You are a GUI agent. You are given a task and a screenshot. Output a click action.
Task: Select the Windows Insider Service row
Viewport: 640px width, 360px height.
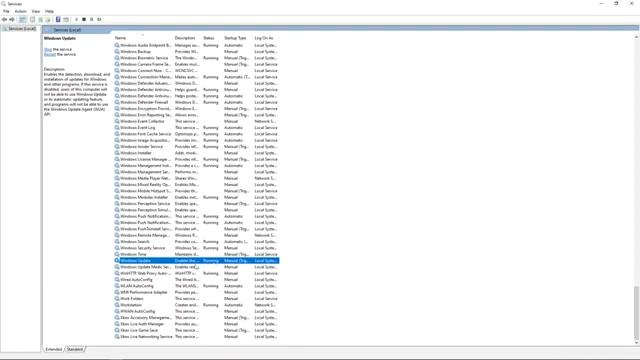(x=197, y=147)
